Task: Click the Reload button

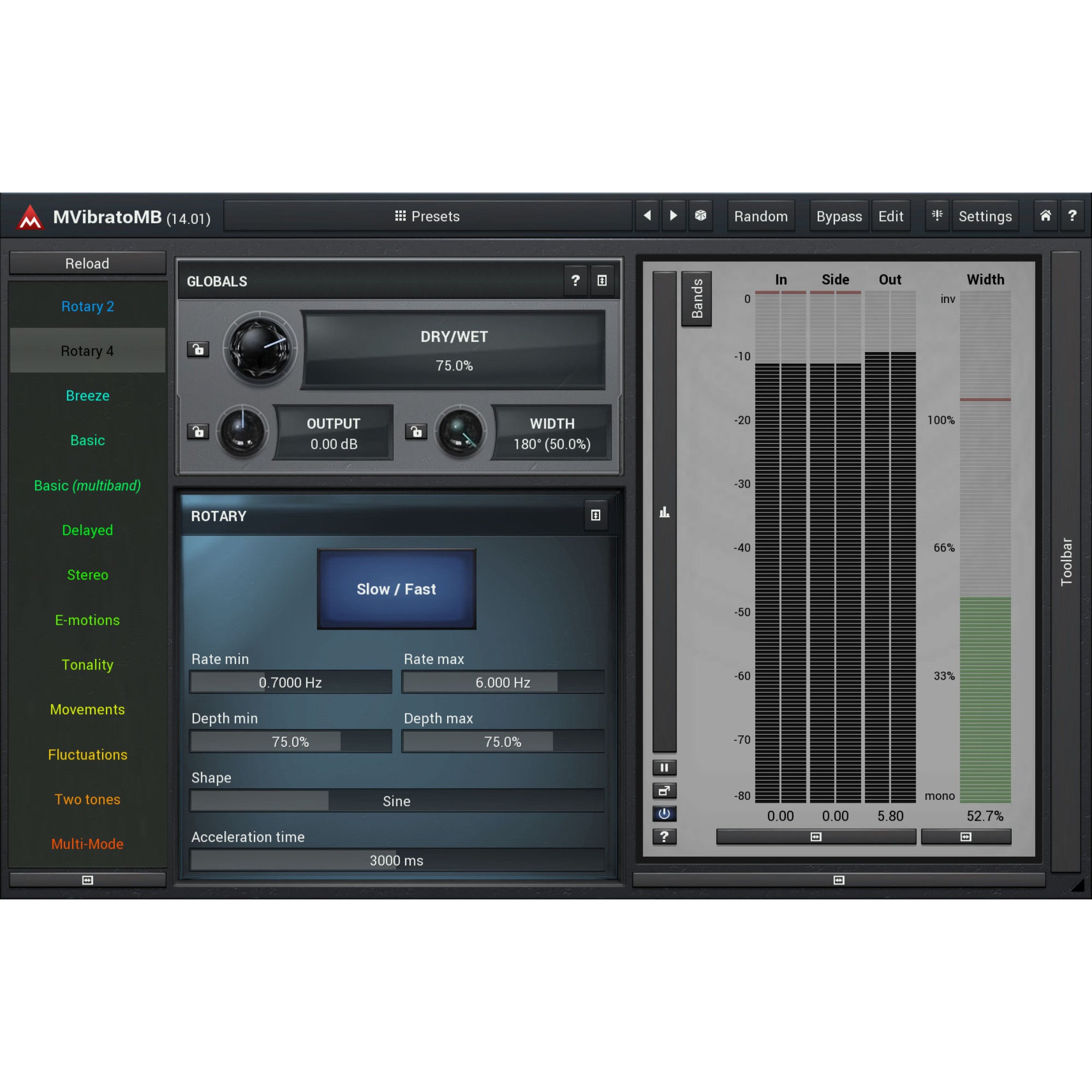Action: 87,263
